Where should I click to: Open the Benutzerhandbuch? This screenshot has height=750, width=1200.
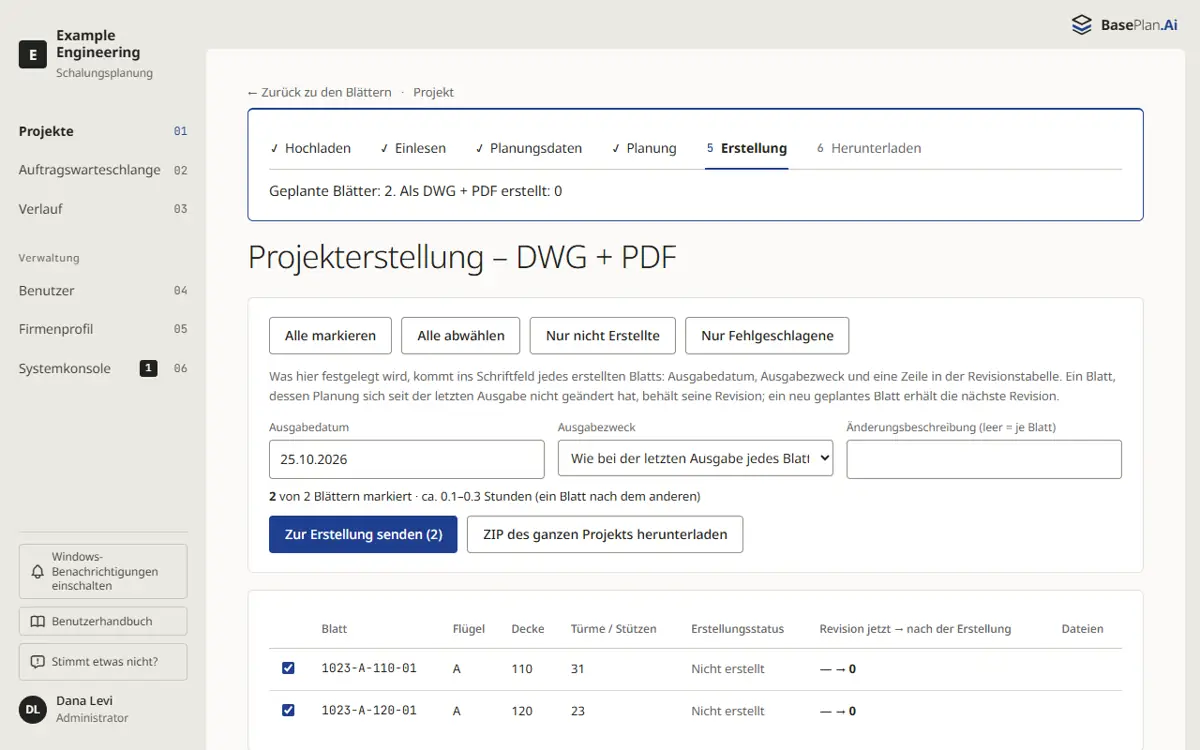103,621
